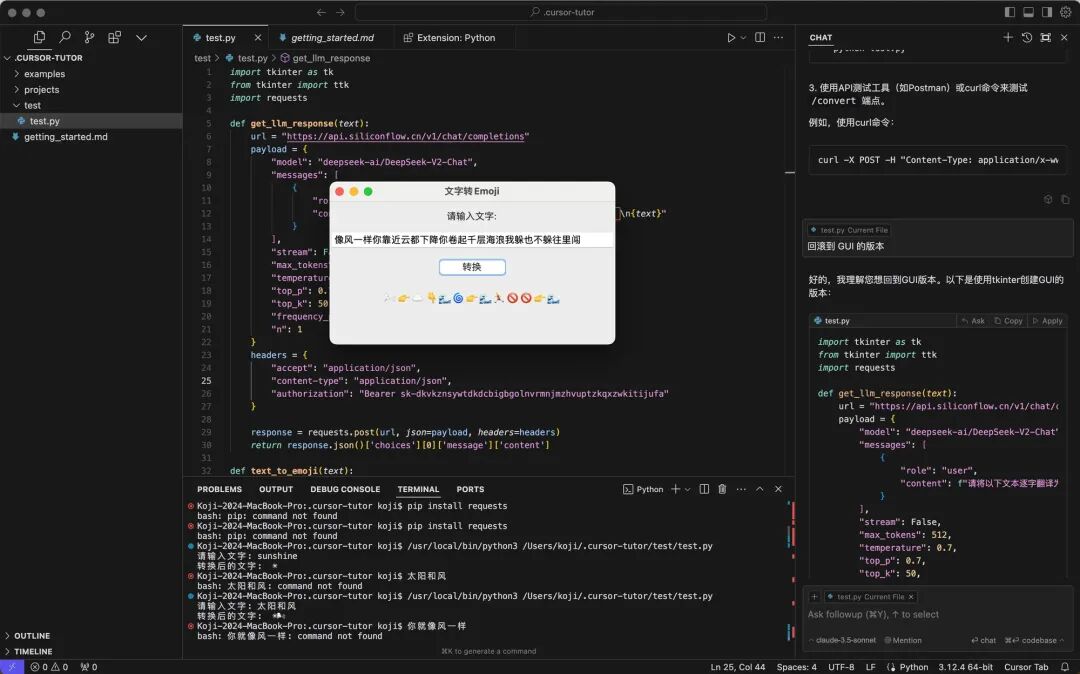1080x674 pixels.
Task: Open editor more actions menu
Action: point(778,37)
